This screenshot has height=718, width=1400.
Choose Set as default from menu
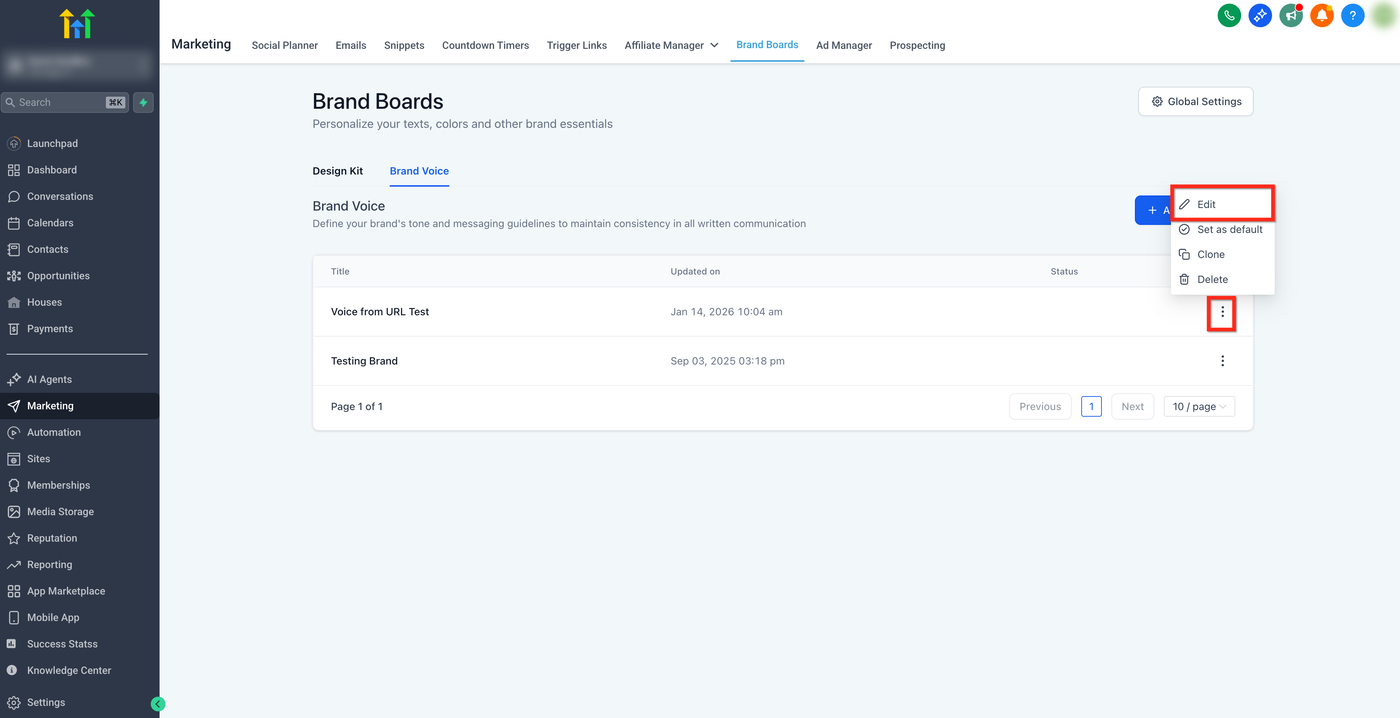[x=1222, y=229]
